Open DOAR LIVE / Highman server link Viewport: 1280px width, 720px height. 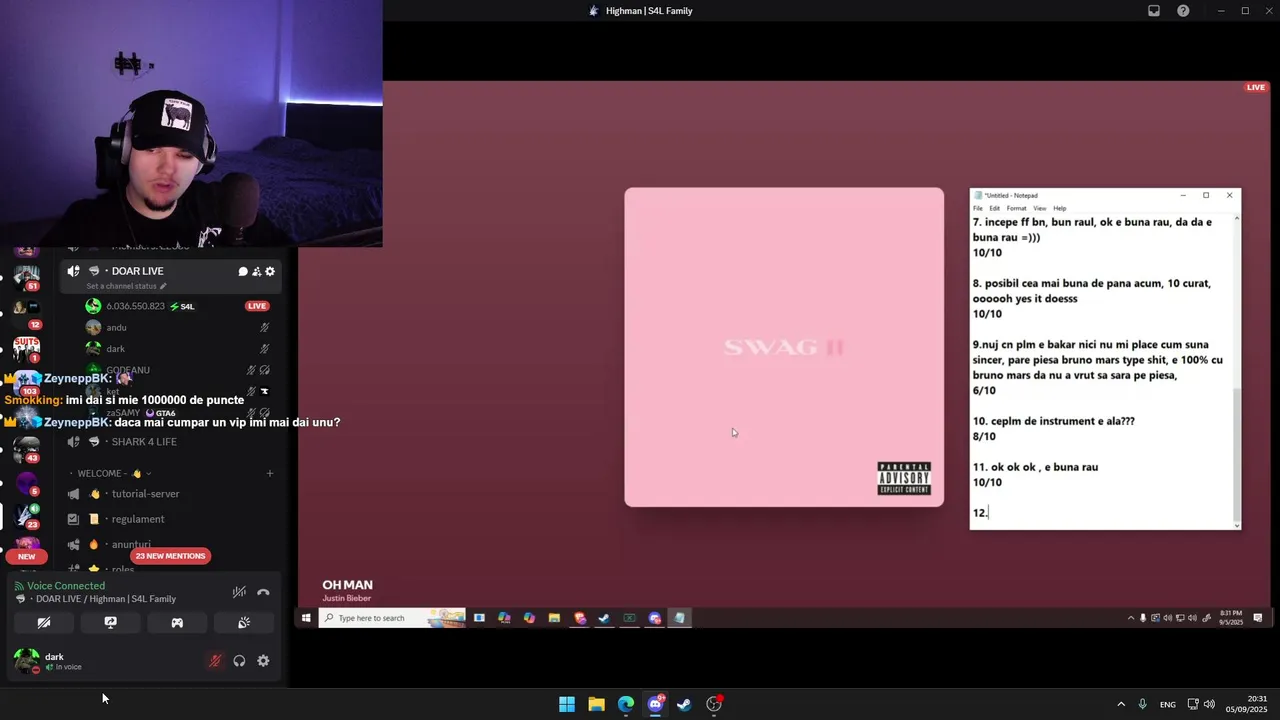pyautogui.click(x=106, y=599)
